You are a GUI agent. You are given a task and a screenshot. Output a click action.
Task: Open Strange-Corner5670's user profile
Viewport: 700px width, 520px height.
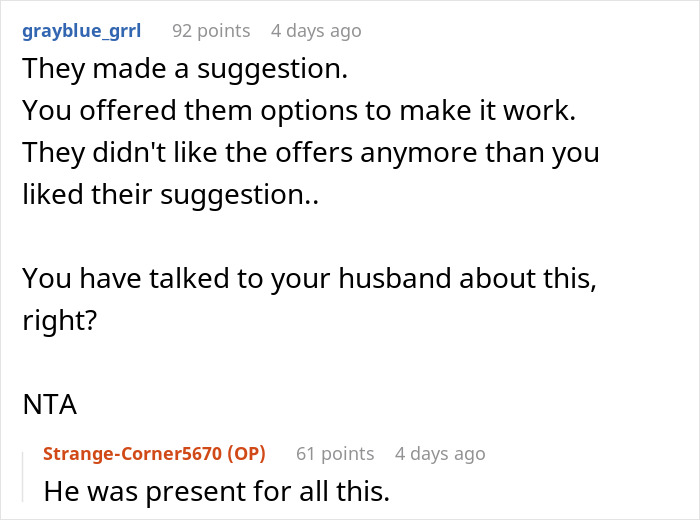point(132,454)
